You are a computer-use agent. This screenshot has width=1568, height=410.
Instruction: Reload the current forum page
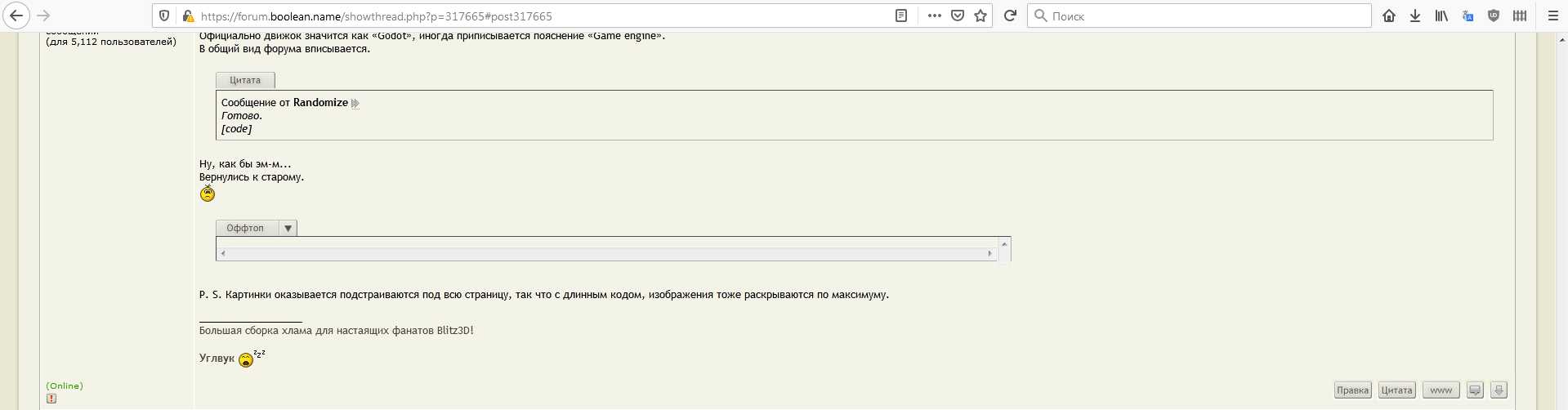coord(1010,16)
